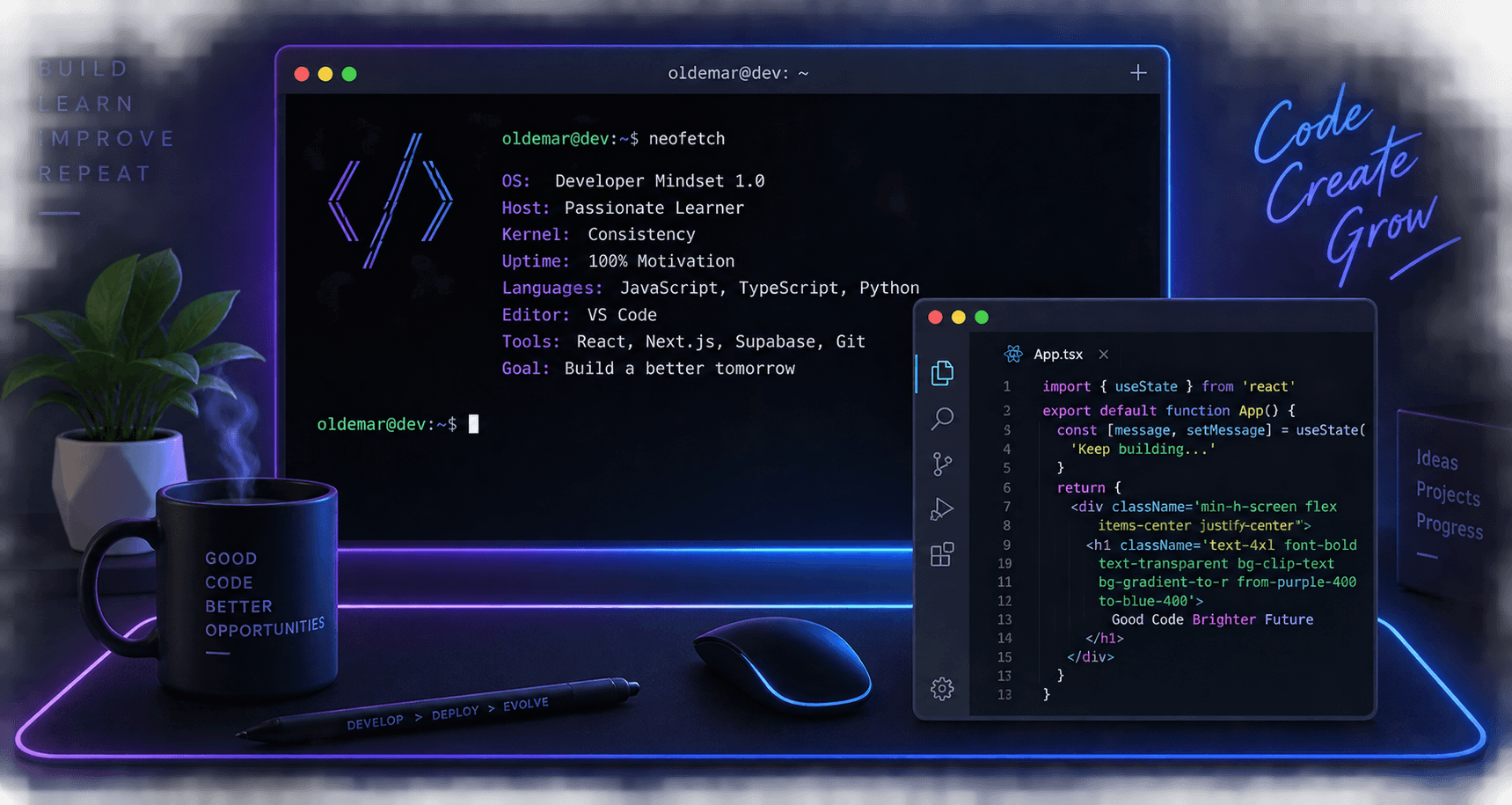1512x805 pixels.
Task: Close the code editor window with red button
Action: 935,317
